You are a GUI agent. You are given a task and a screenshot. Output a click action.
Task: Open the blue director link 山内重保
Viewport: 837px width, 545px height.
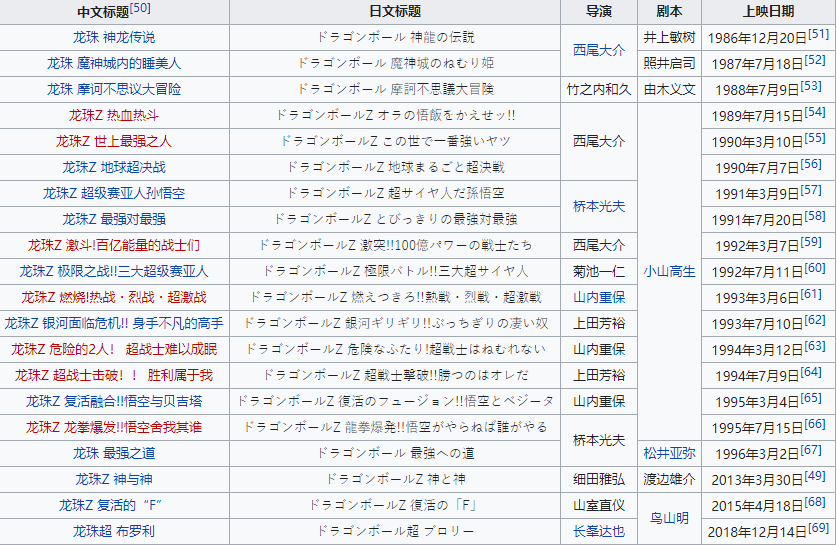[x=599, y=297]
